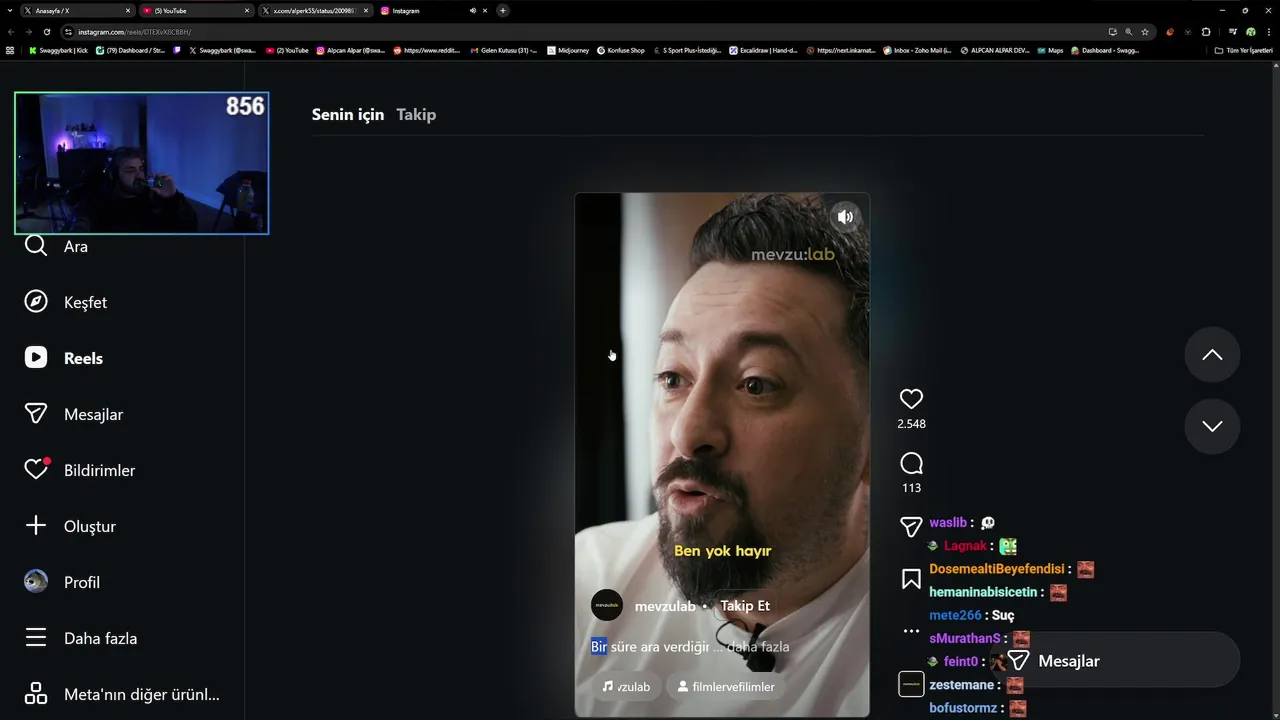Open zoom magnifier in address bar
The height and width of the screenshot is (720, 1280).
pos(1129,32)
